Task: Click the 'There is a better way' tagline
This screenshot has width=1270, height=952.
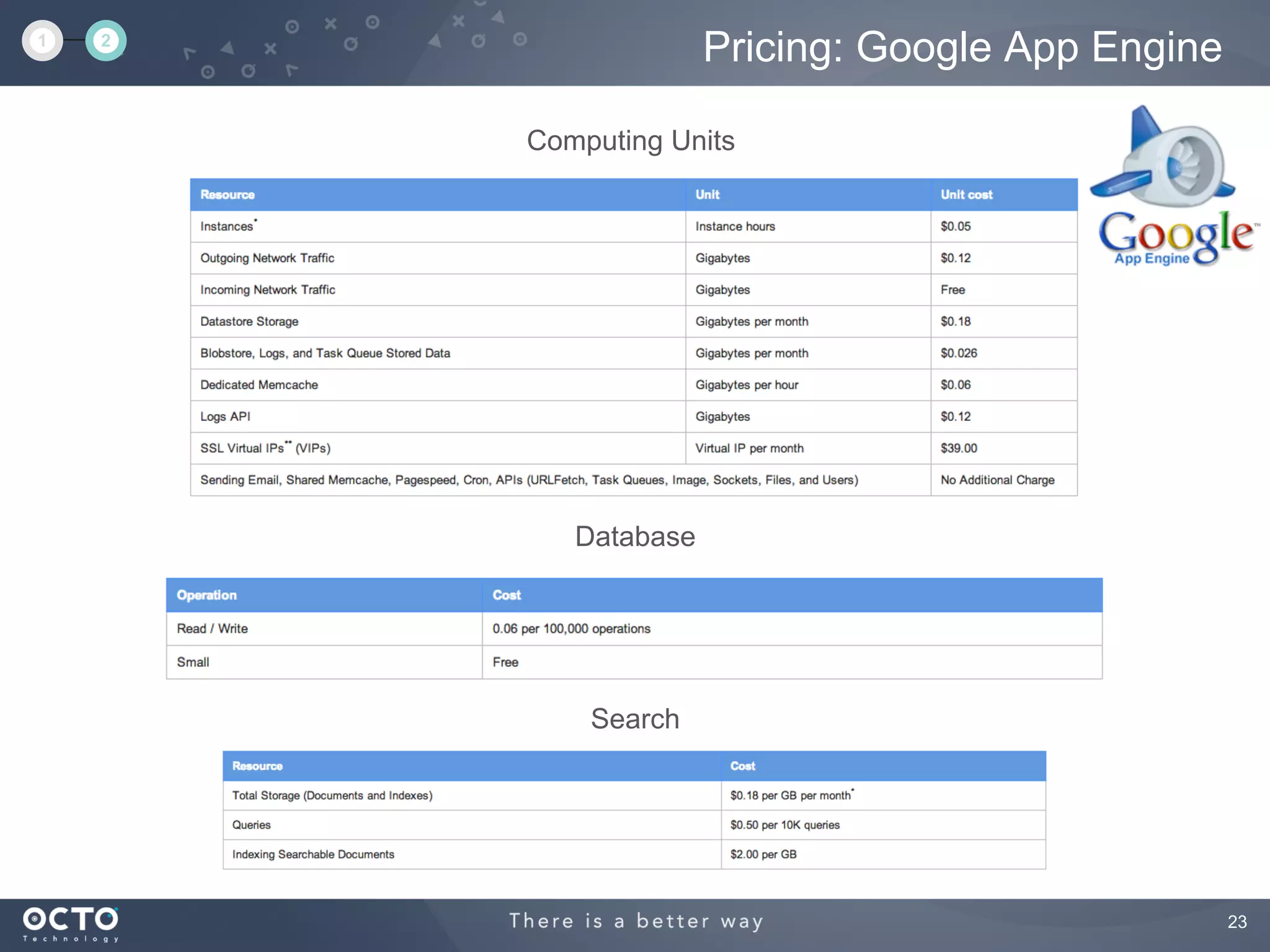Action: click(636, 921)
